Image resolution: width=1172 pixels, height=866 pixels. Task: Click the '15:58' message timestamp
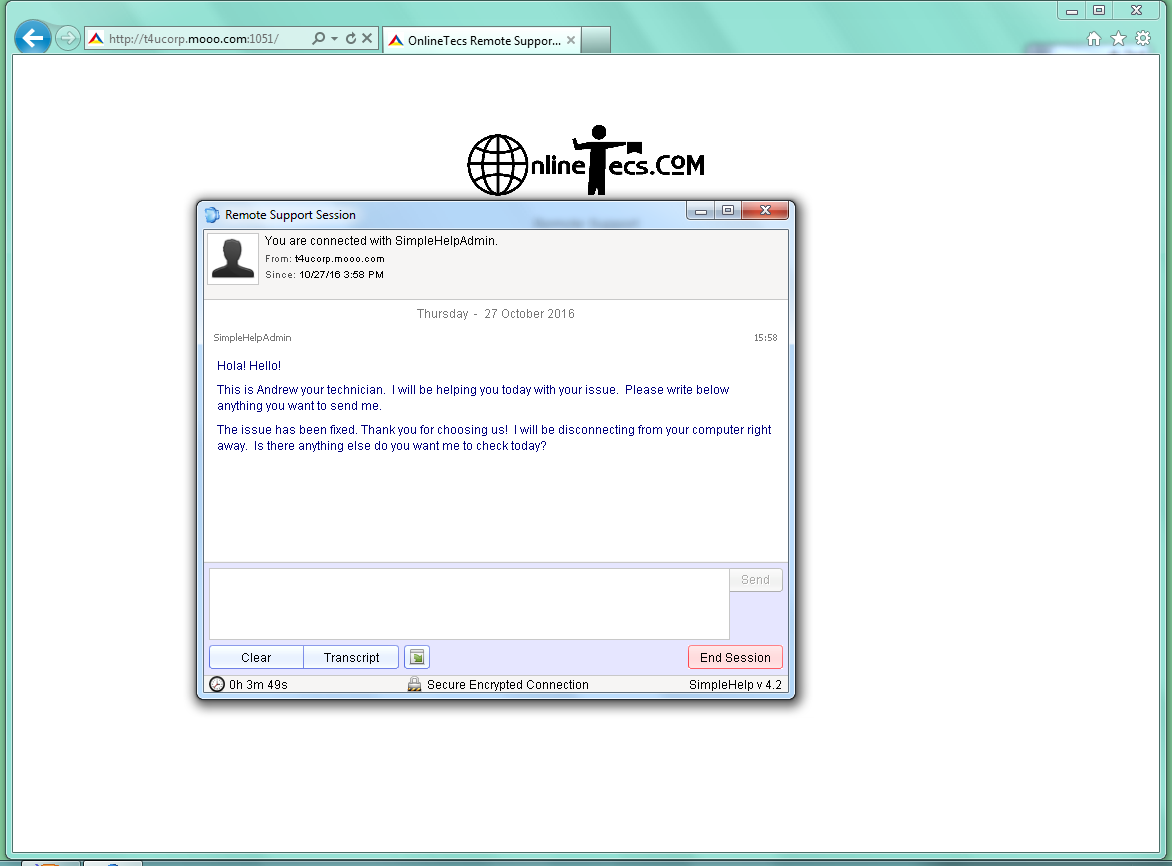[765, 338]
